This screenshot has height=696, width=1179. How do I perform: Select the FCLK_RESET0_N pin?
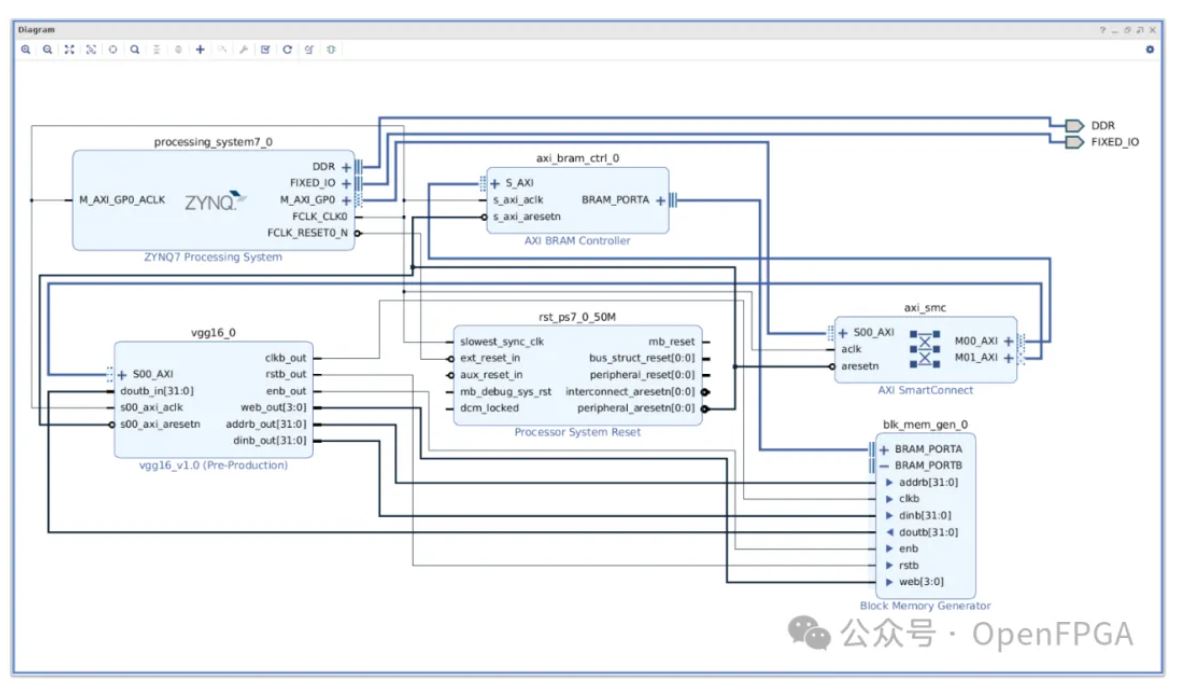308,233
